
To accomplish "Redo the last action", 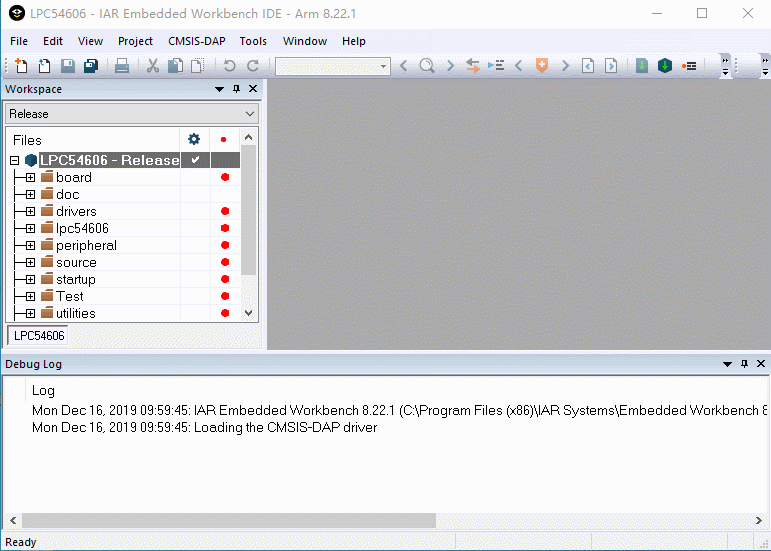I will (253, 65).
